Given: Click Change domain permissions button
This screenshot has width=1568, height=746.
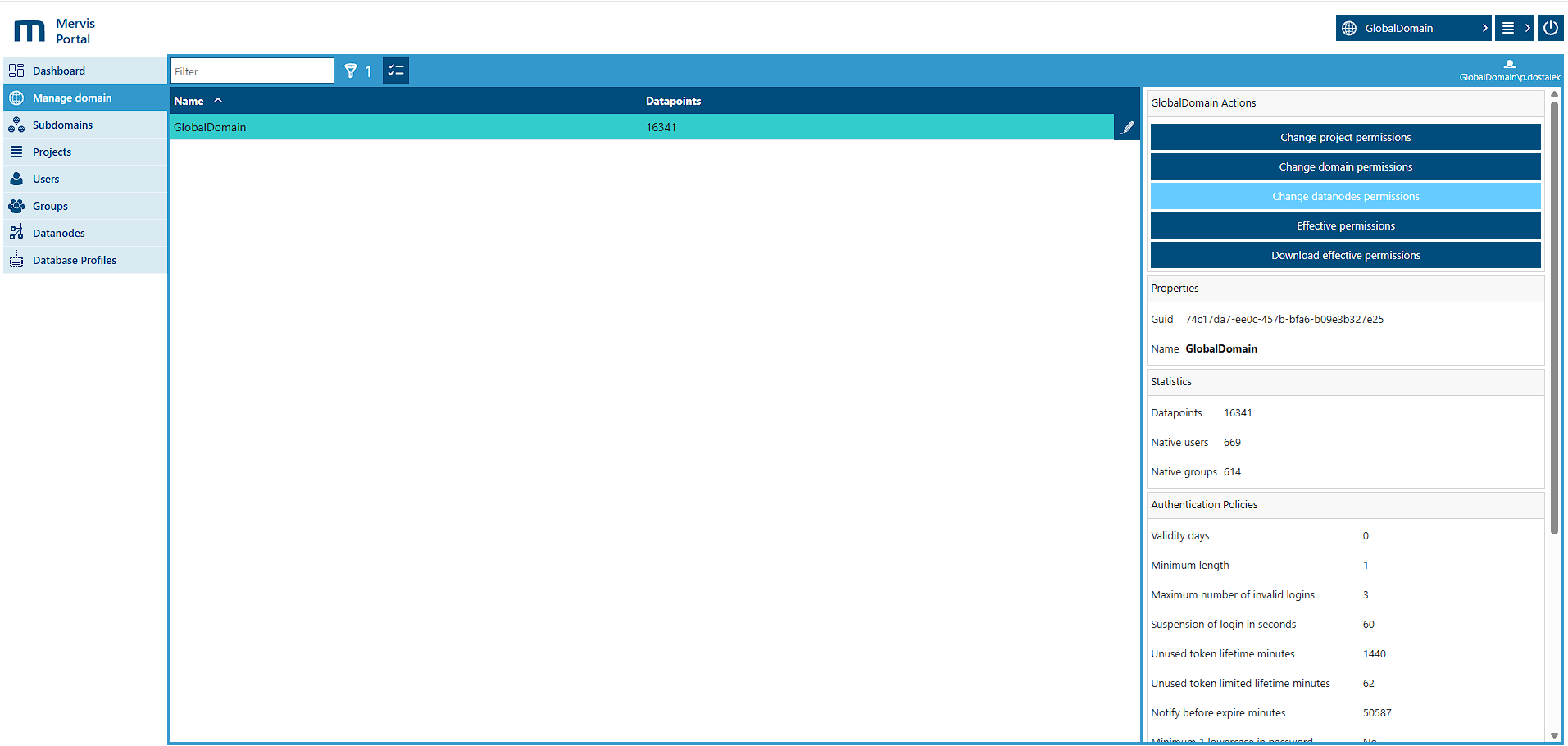Looking at the screenshot, I should pyautogui.click(x=1345, y=166).
